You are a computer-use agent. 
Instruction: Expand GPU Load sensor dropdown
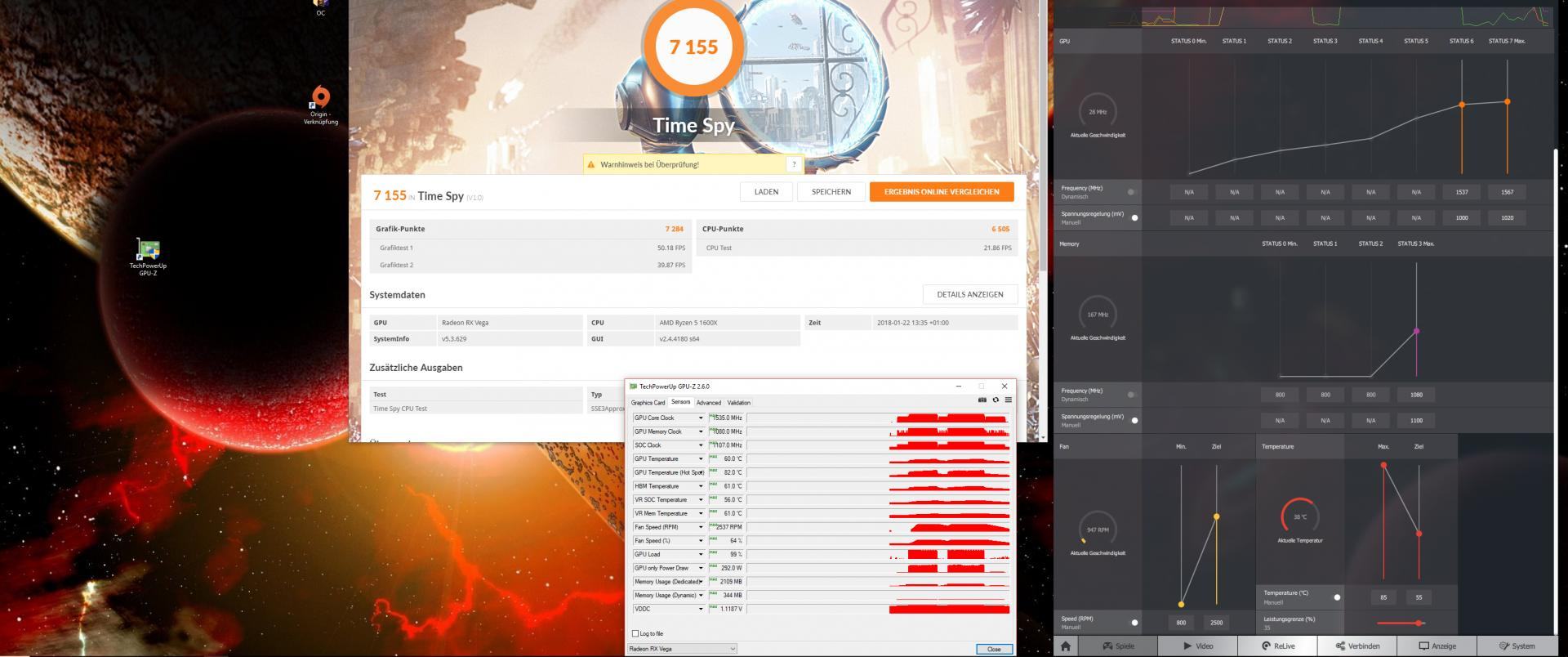[700, 554]
